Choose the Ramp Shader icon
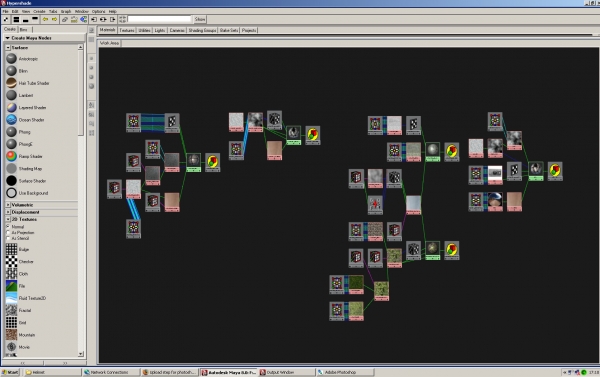 tap(11, 156)
